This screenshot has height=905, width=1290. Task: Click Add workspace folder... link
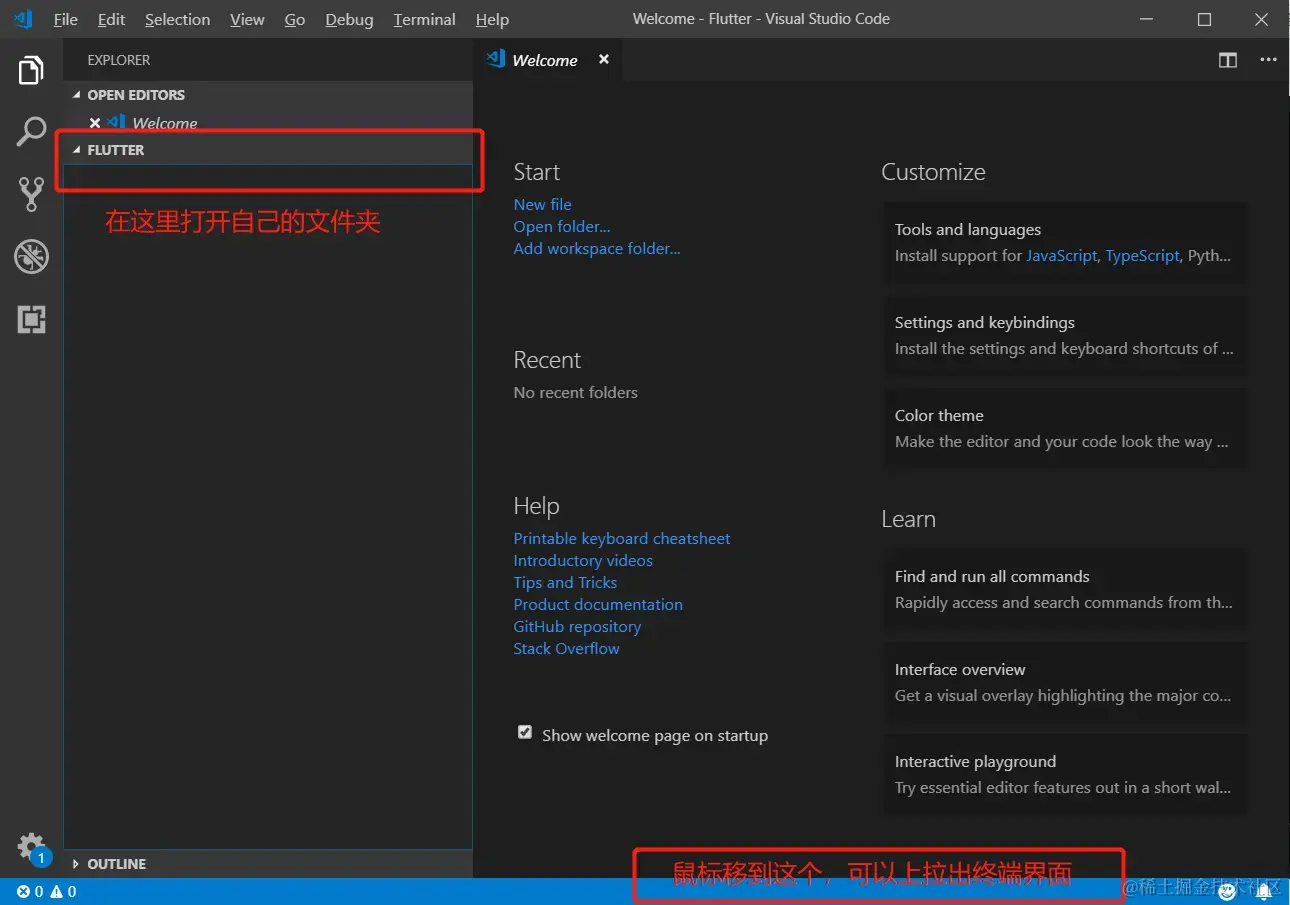(597, 248)
